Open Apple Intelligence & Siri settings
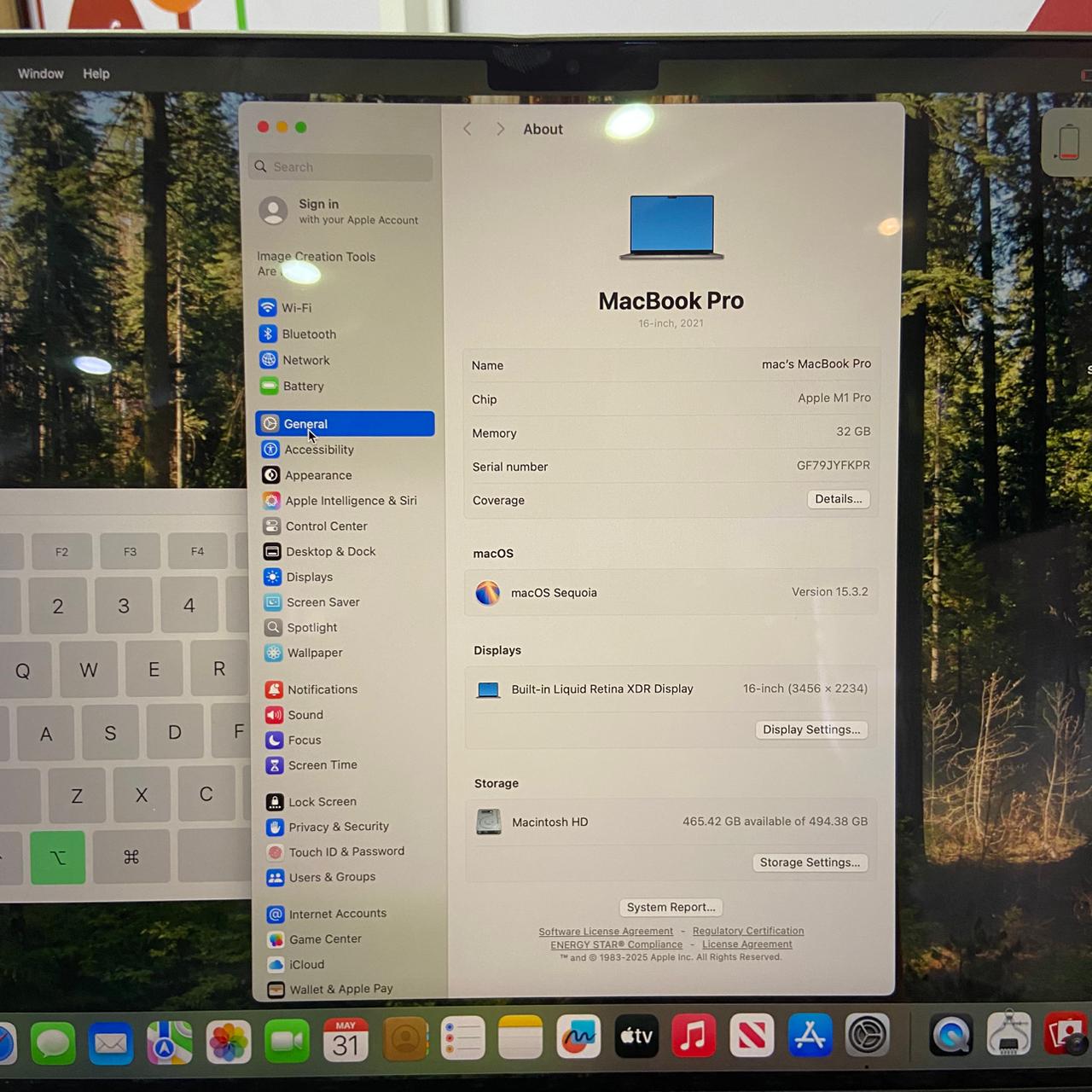Screen dimensions: 1092x1092 (x=350, y=501)
